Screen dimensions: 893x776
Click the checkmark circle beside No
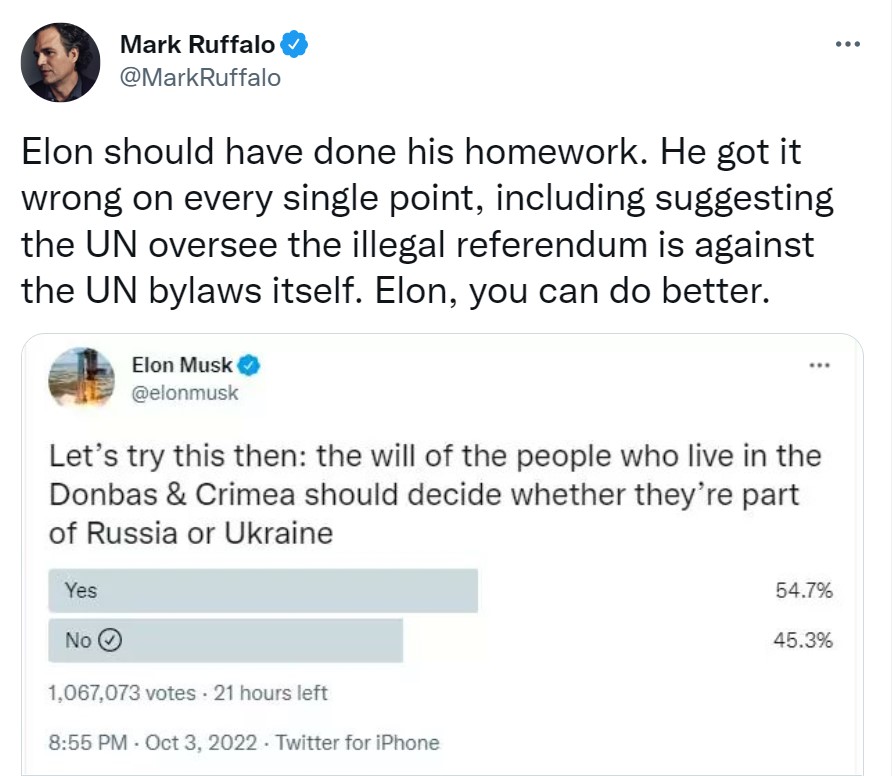point(112,641)
